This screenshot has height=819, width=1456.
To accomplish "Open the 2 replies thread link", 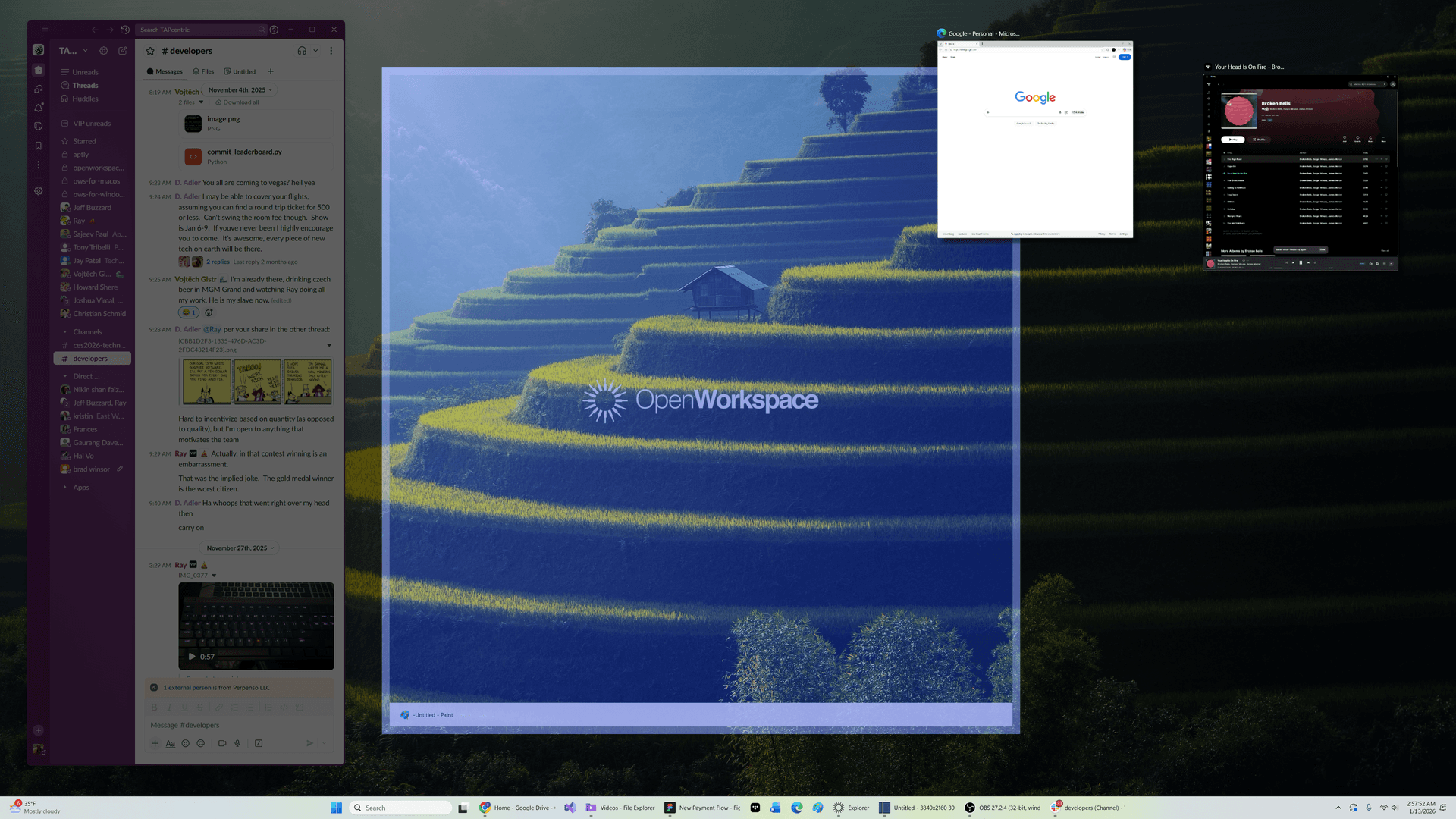I will coord(218,262).
